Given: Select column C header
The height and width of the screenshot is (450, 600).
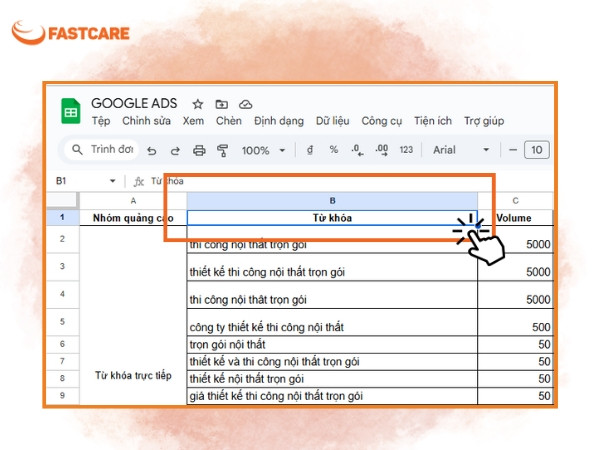Looking at the screenshot, I should point(515,201).
